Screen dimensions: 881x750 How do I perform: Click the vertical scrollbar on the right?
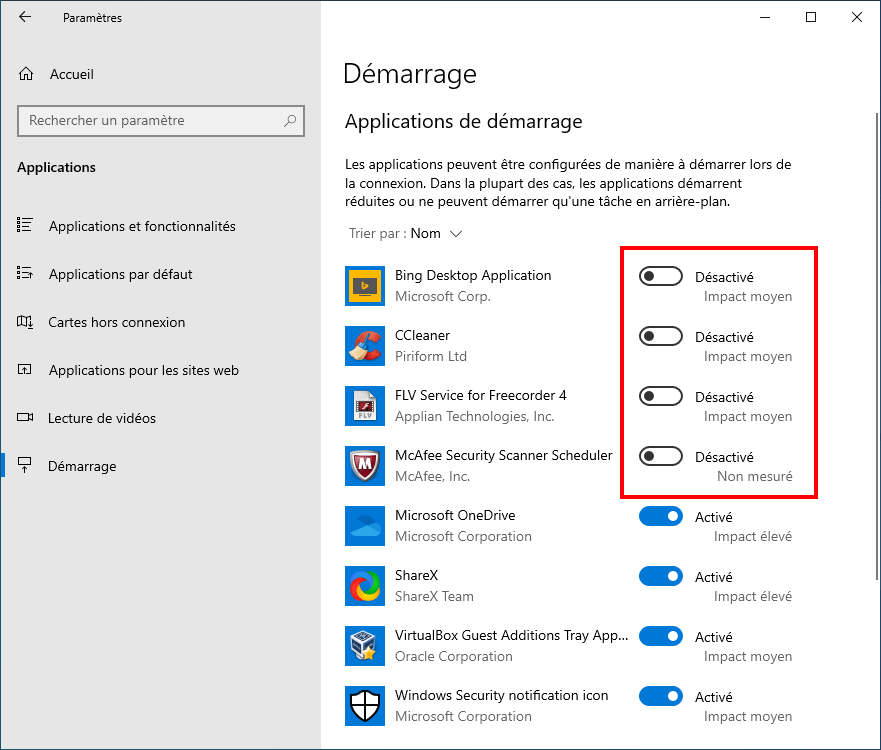(x=877, y=346)
